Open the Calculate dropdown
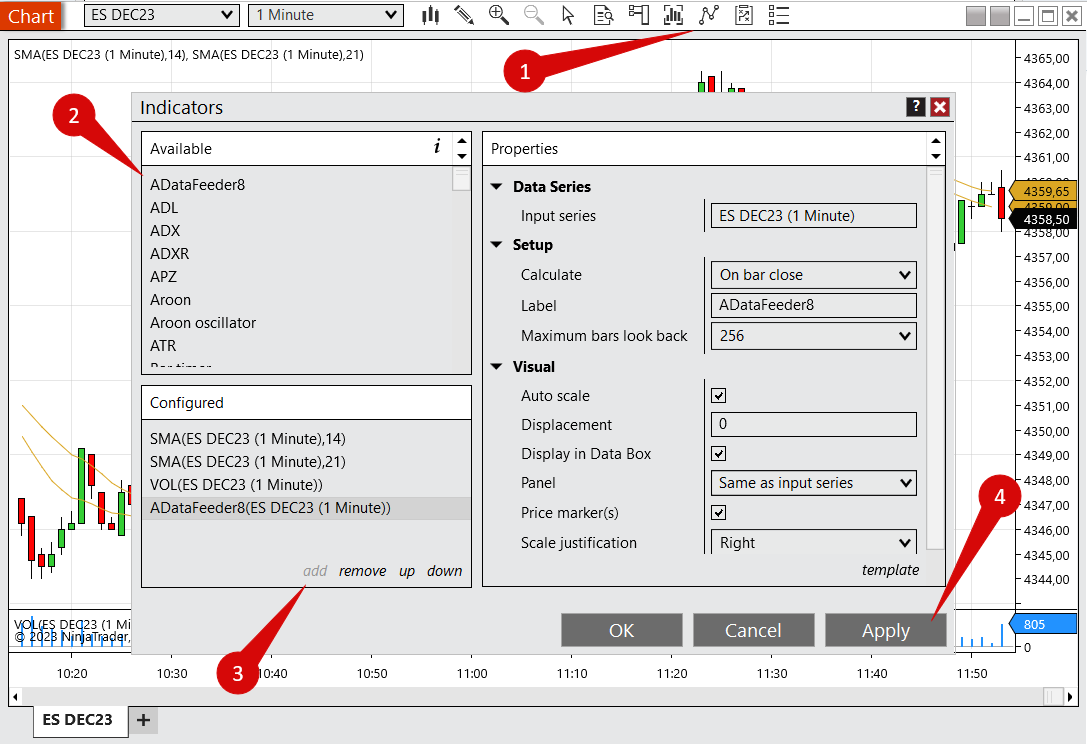The height and width of the screenshot is (744, 1087). tap(813, 275)
